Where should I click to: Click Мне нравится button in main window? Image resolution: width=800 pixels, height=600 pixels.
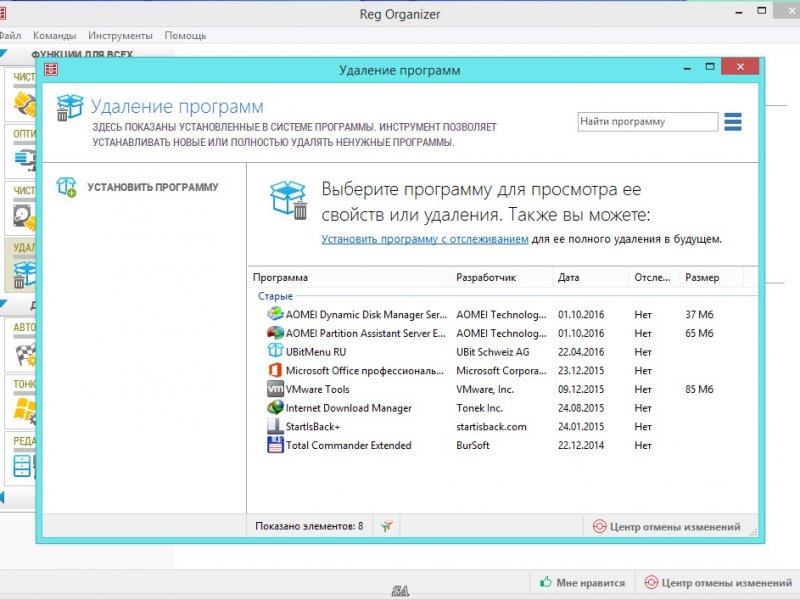pos(583,582)
